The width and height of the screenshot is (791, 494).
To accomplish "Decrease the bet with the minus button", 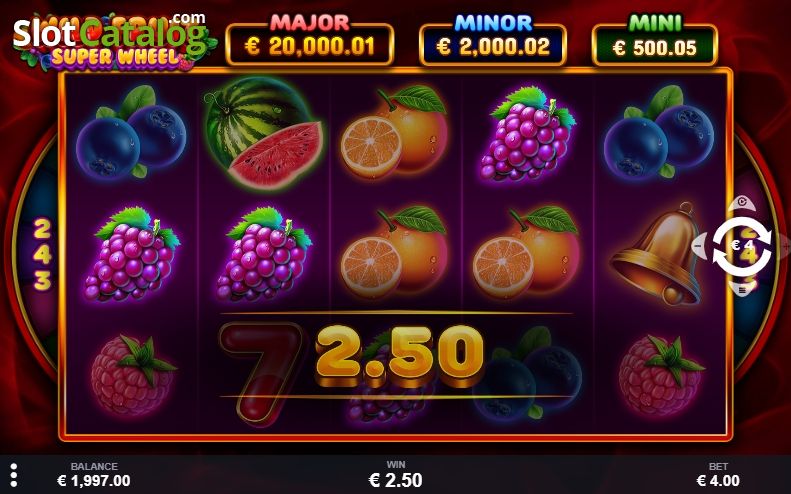I will tap(698, 246).
